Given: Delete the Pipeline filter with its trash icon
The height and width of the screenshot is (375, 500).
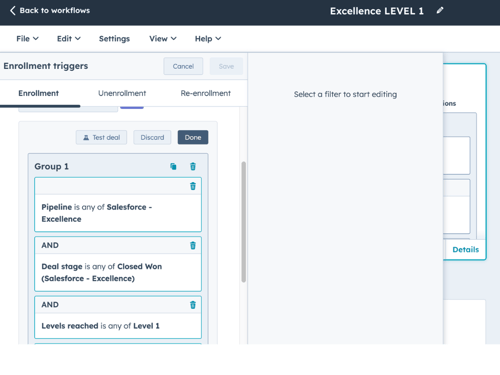Looking at the screenshot, I should click(x=193, y=186).
